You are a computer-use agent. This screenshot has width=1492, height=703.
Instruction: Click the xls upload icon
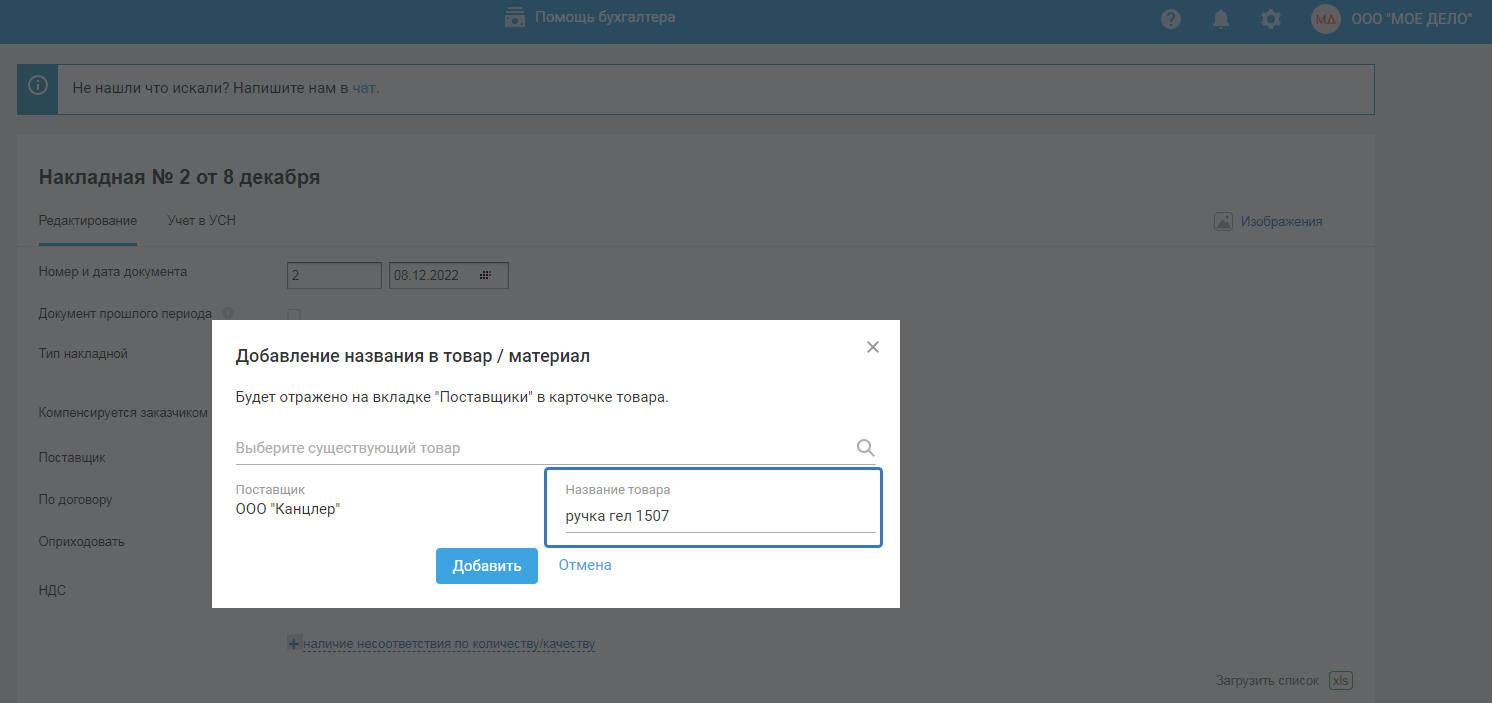point(1340,680)
